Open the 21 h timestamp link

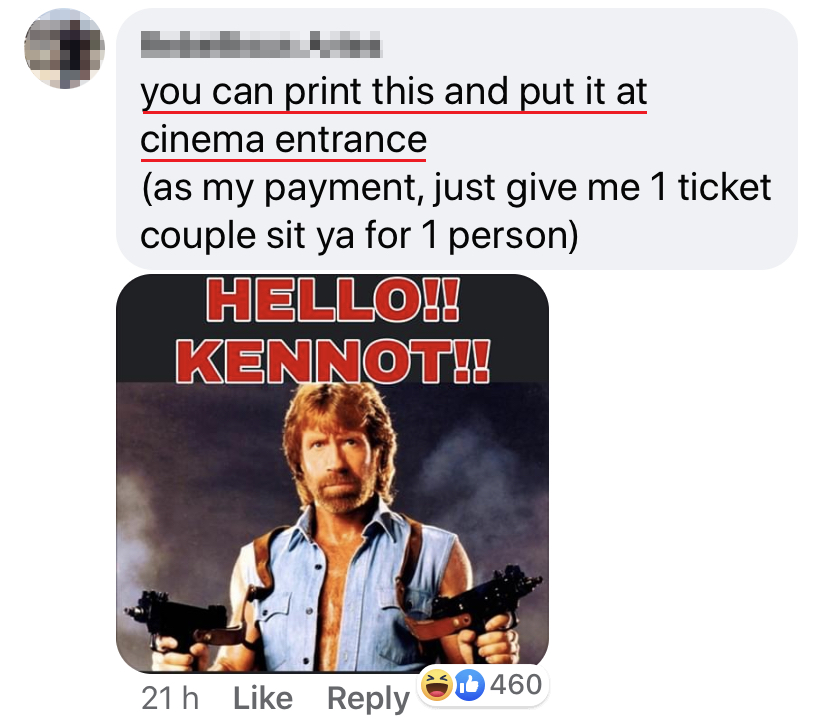(170, 698)
